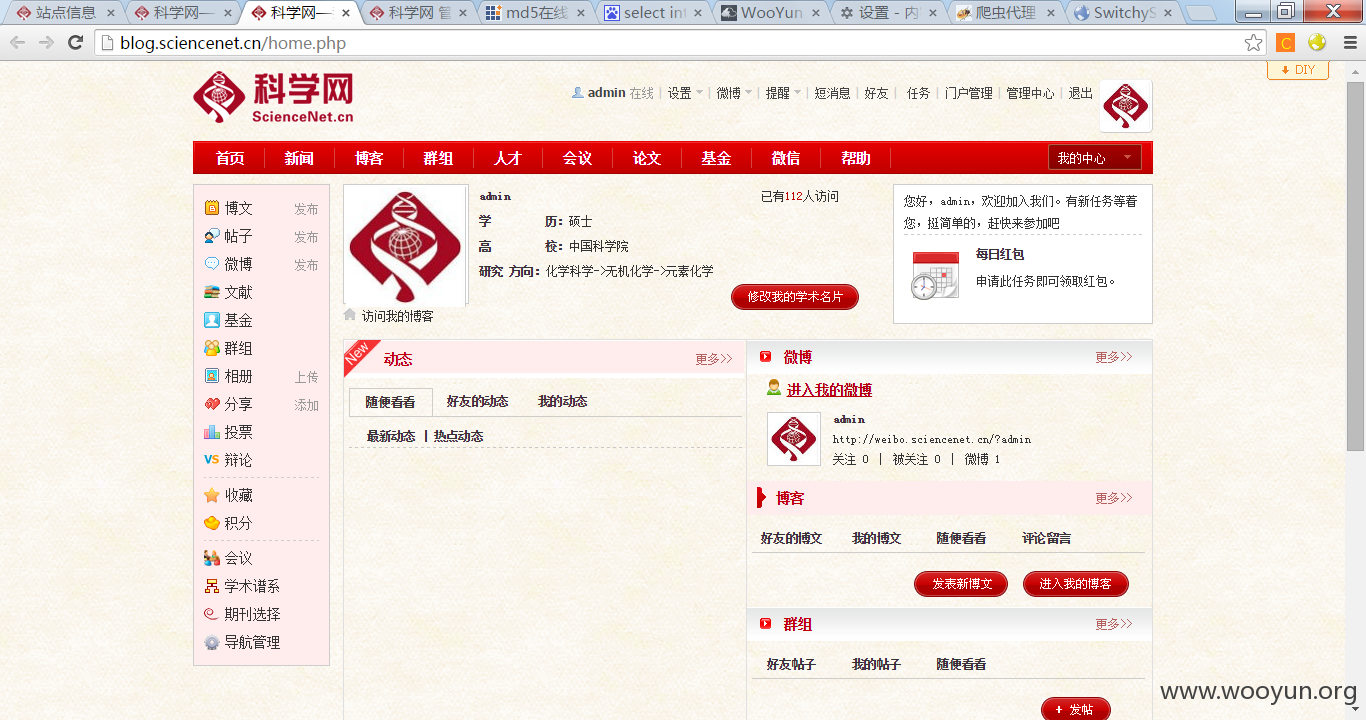Open the 辩论 debate VS icon

tap(212, 460)
